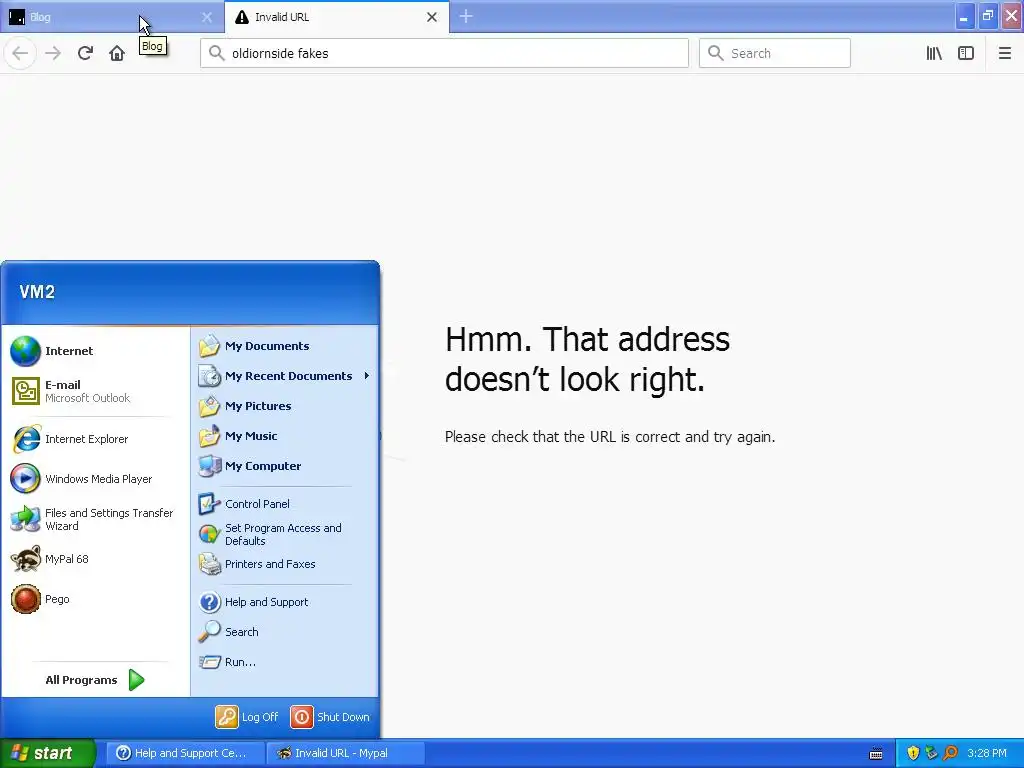Focus the Search box in toolbar

coord(775,53)
